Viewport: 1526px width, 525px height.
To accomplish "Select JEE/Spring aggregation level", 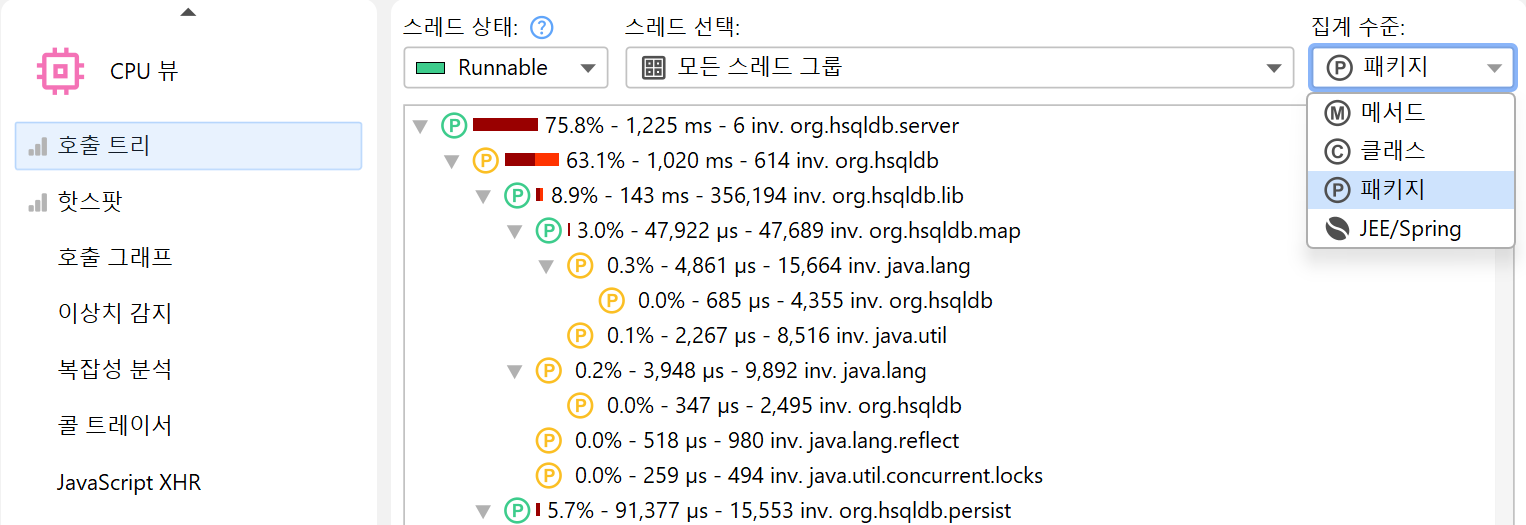I will [x=1410, y=229].
